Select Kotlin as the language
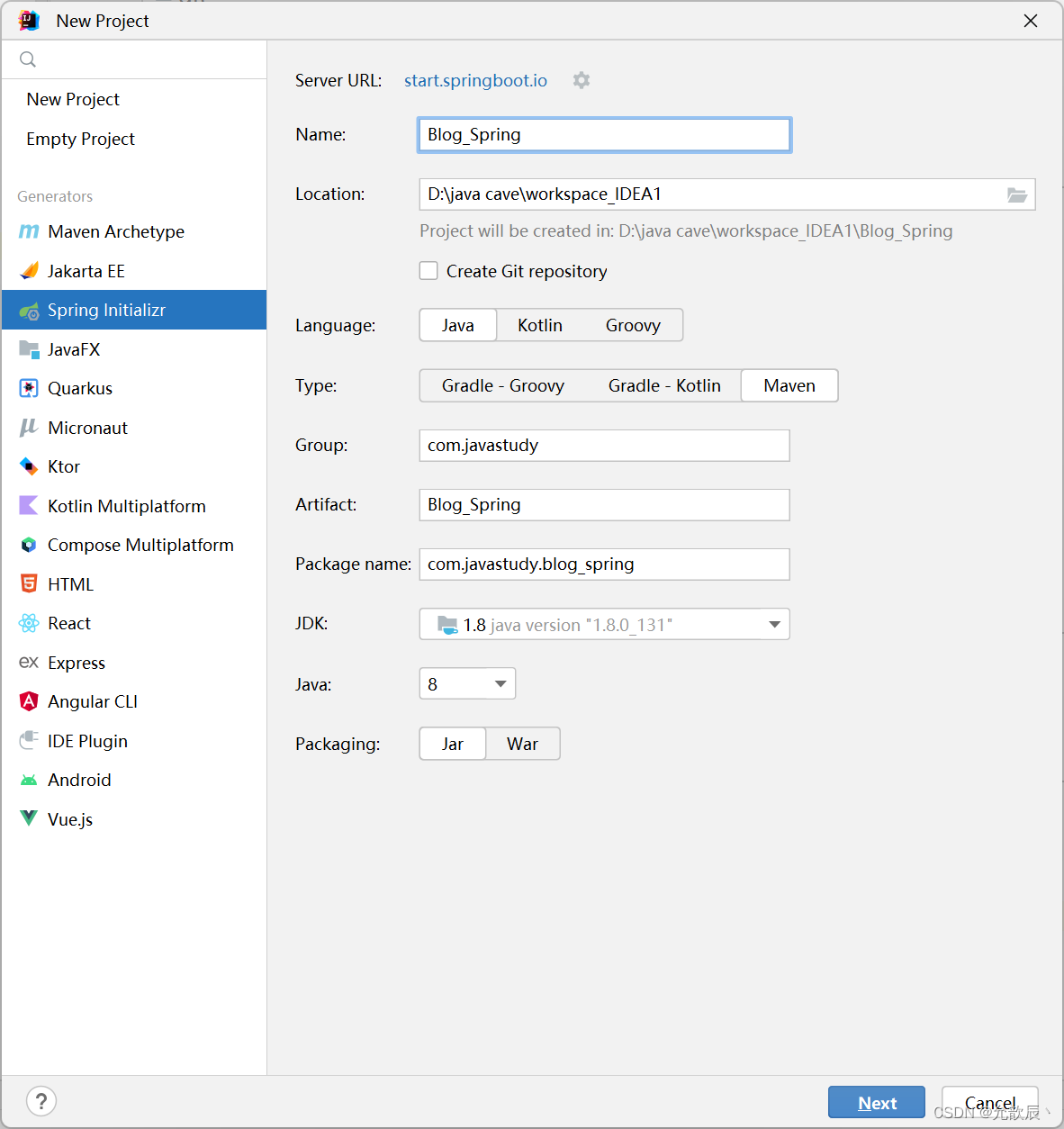Image resolution: width=1064 pixels, height=1129 pixels. tap(540, 325)
